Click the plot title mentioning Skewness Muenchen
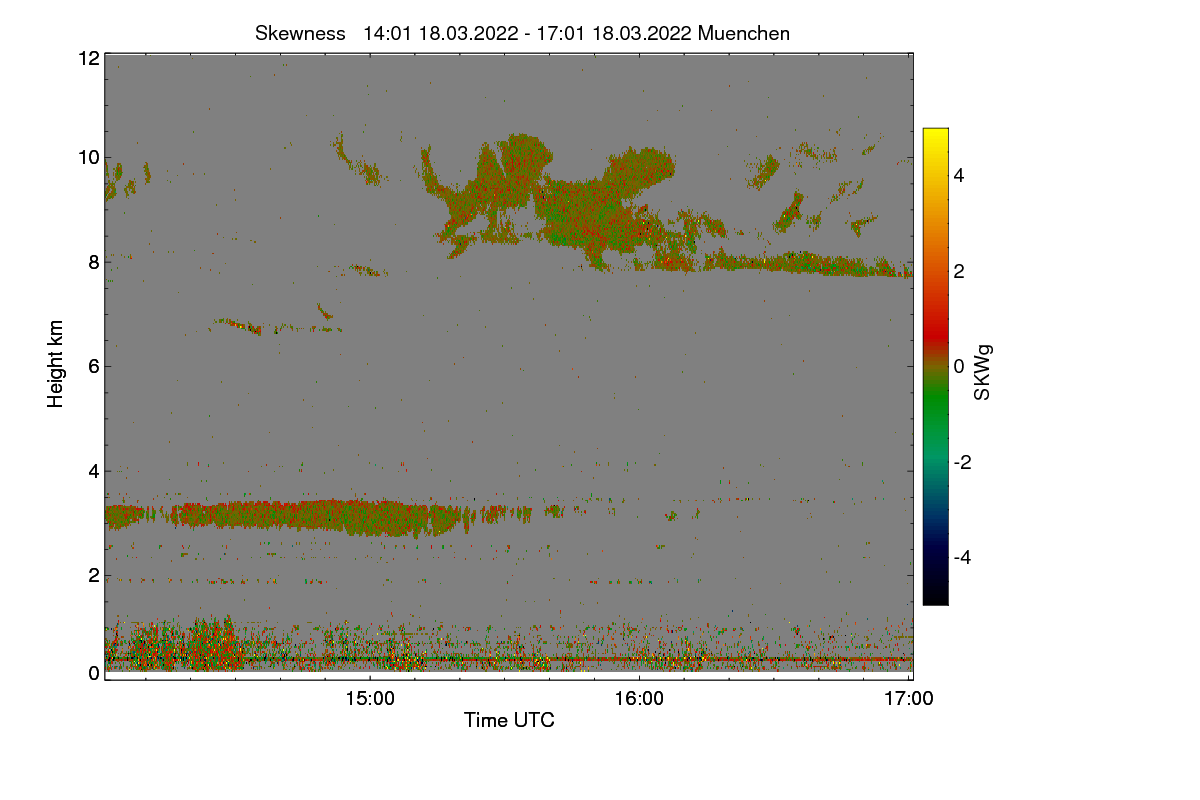The image size is (1200, 800). point(522,33)
